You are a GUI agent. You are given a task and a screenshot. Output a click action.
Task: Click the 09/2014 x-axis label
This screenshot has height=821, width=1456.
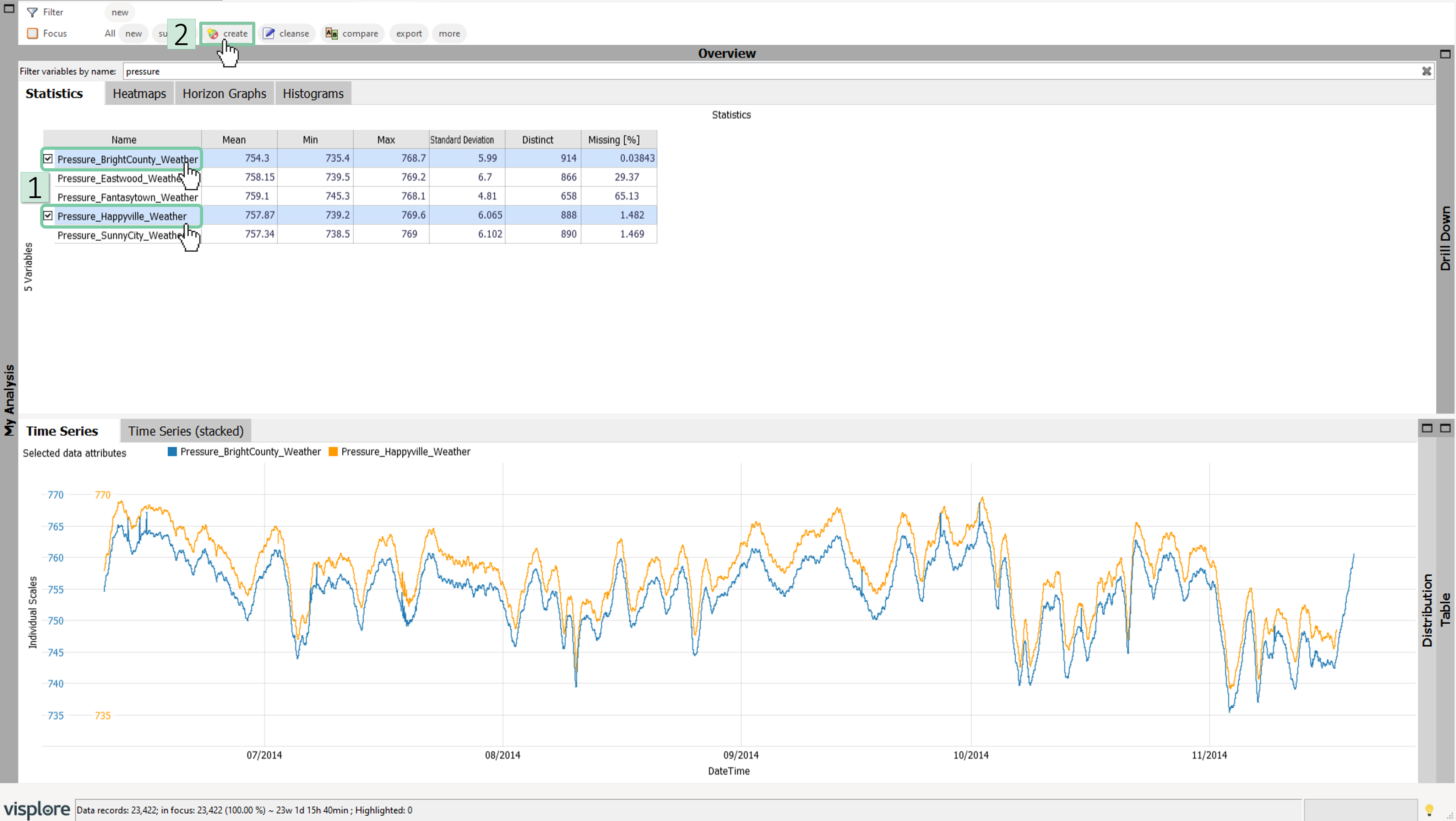tap(741, 755)
